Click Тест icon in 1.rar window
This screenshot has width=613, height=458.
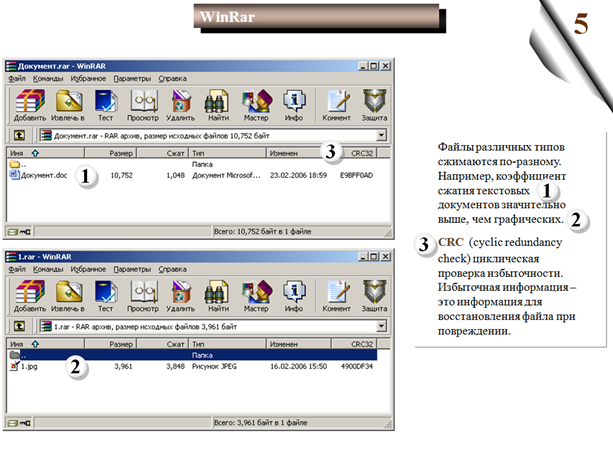[105, 296]
